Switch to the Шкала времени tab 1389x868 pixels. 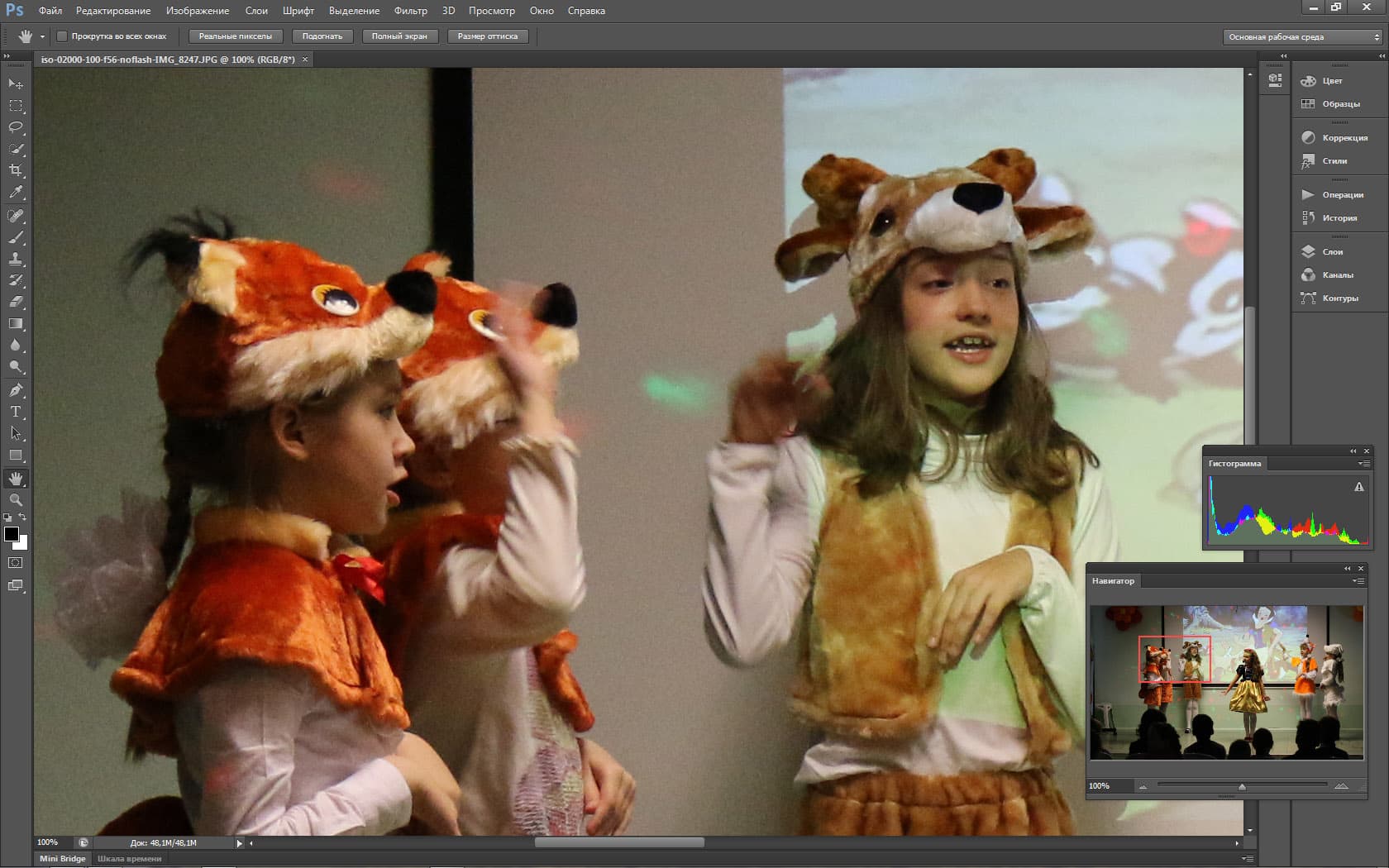coord(130,859)
